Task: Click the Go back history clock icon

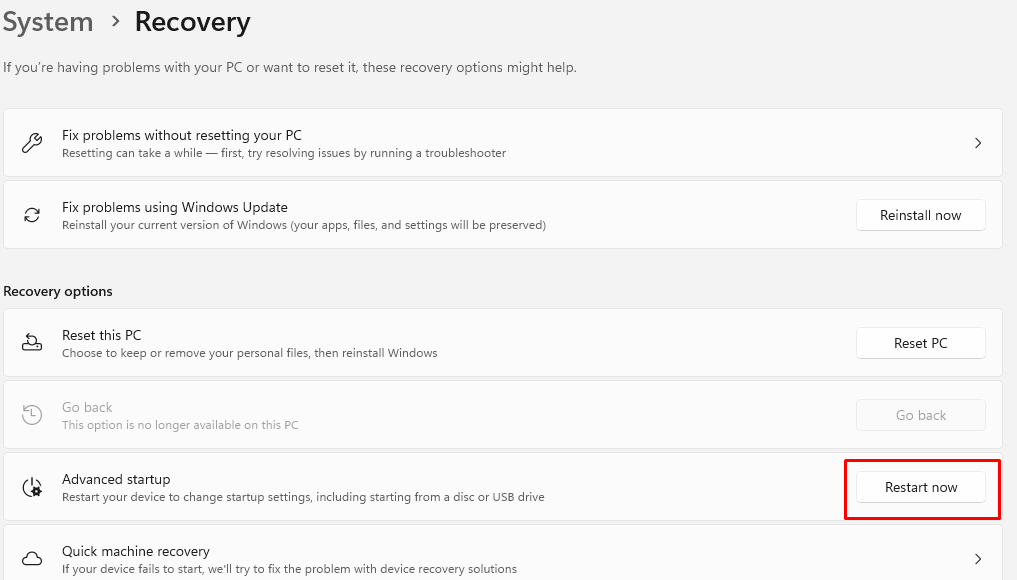Action: click(32, 415)
